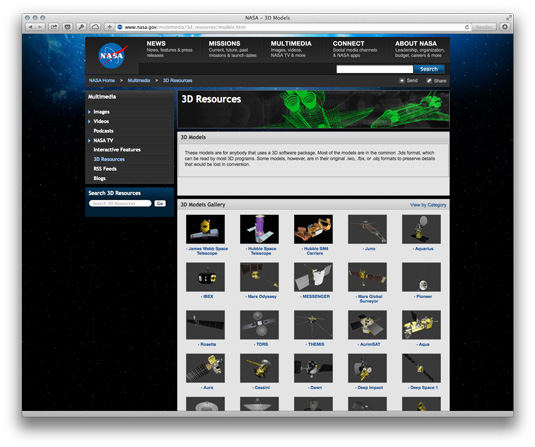Click View by Category link
This screenshot has width=535, height=447.
pyautogui.click(x=428, y=205)
